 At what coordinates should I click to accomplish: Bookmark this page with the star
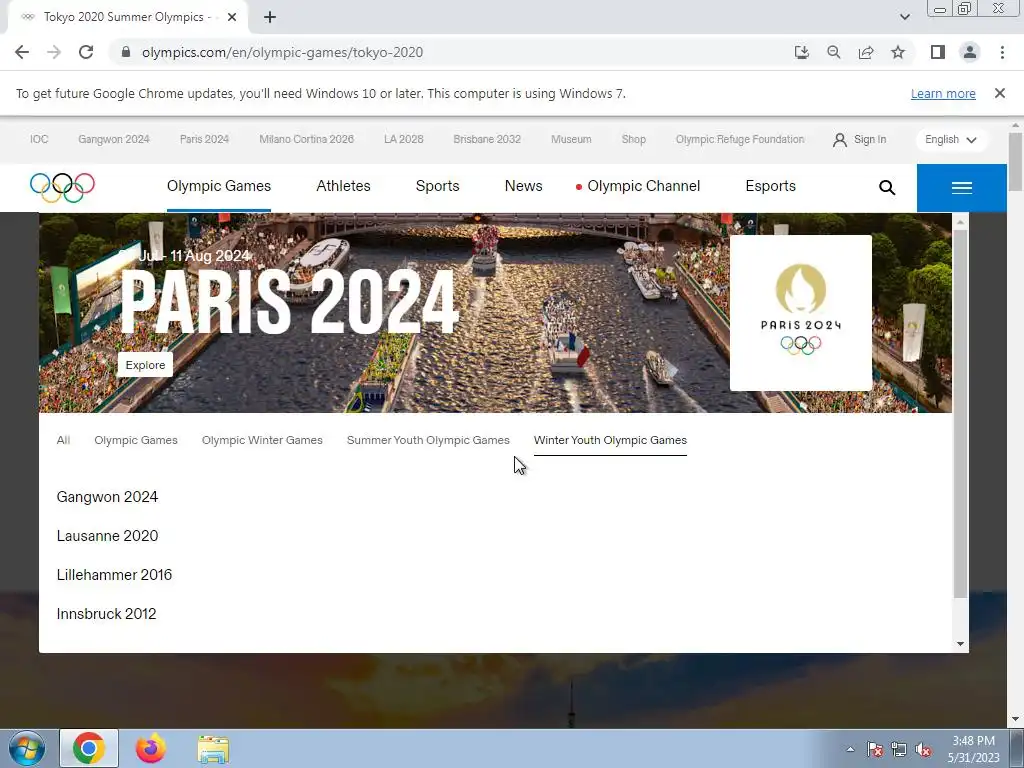898,52
